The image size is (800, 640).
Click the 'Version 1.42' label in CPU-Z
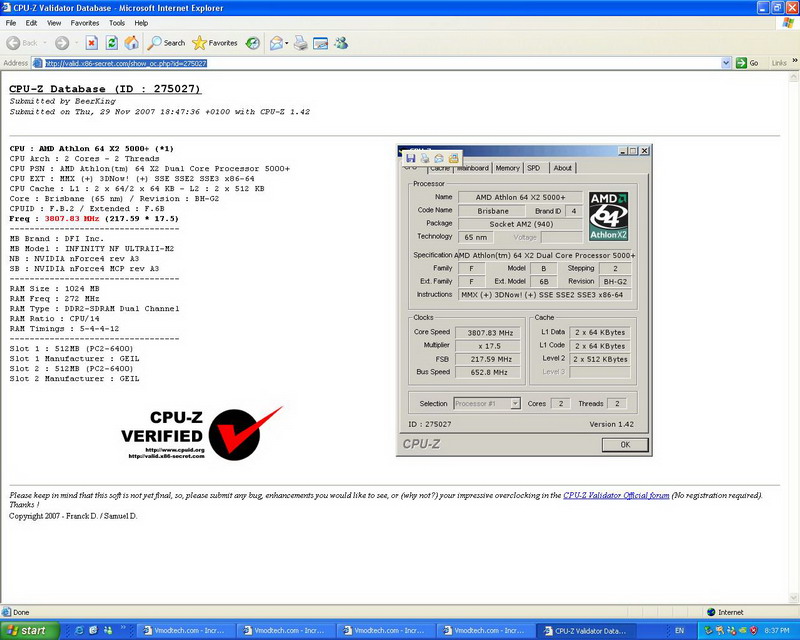[x=611, y=424]
